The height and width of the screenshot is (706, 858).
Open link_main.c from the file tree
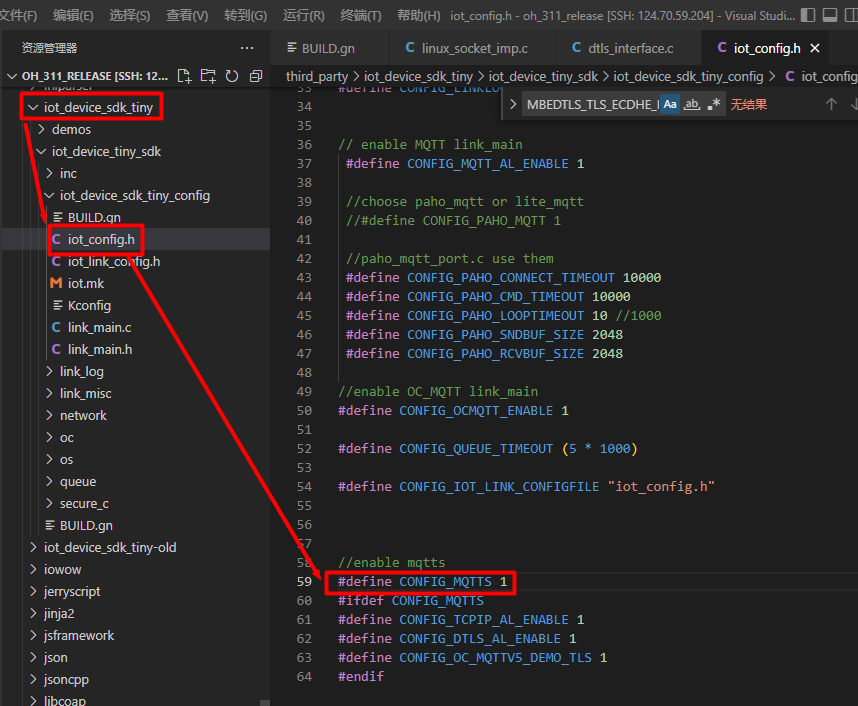tap(99, 327)
